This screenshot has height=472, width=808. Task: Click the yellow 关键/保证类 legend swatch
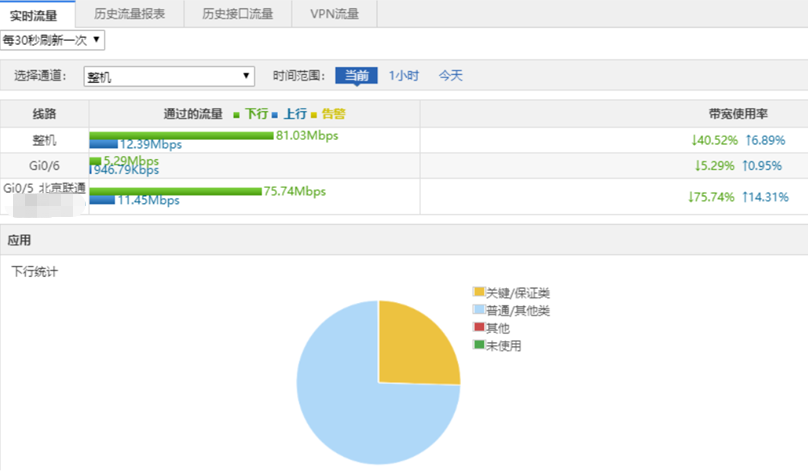(477, 293)
